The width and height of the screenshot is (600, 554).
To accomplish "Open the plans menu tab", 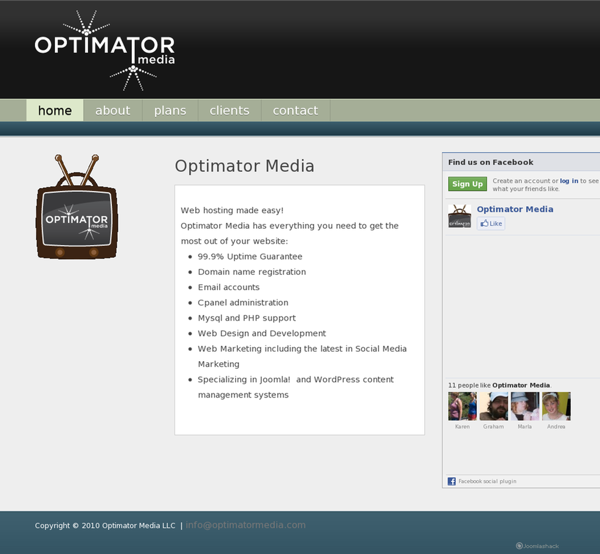I will [x=170, y=110].
